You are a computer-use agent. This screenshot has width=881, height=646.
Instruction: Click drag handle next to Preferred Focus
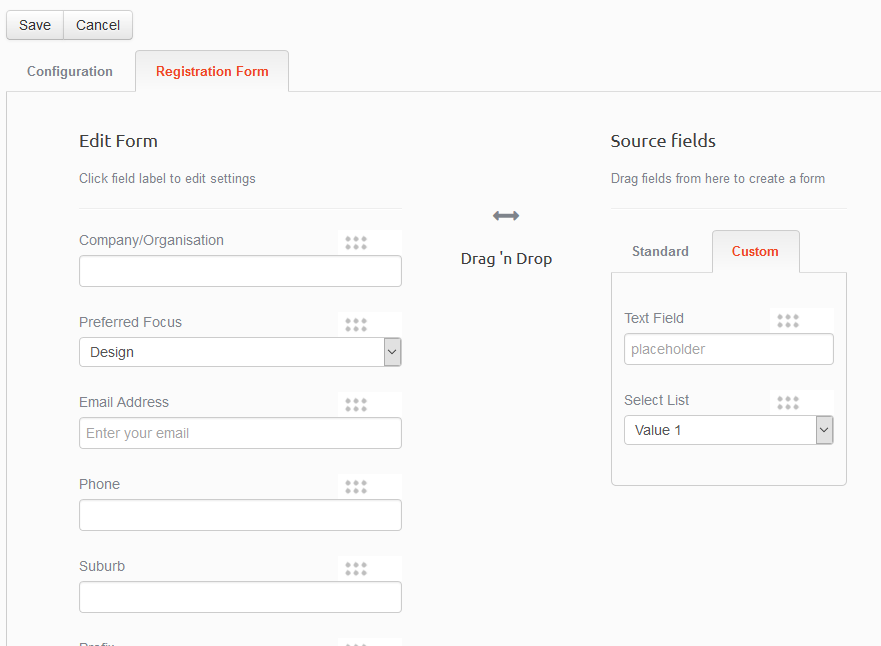click(x=356, y=324)
